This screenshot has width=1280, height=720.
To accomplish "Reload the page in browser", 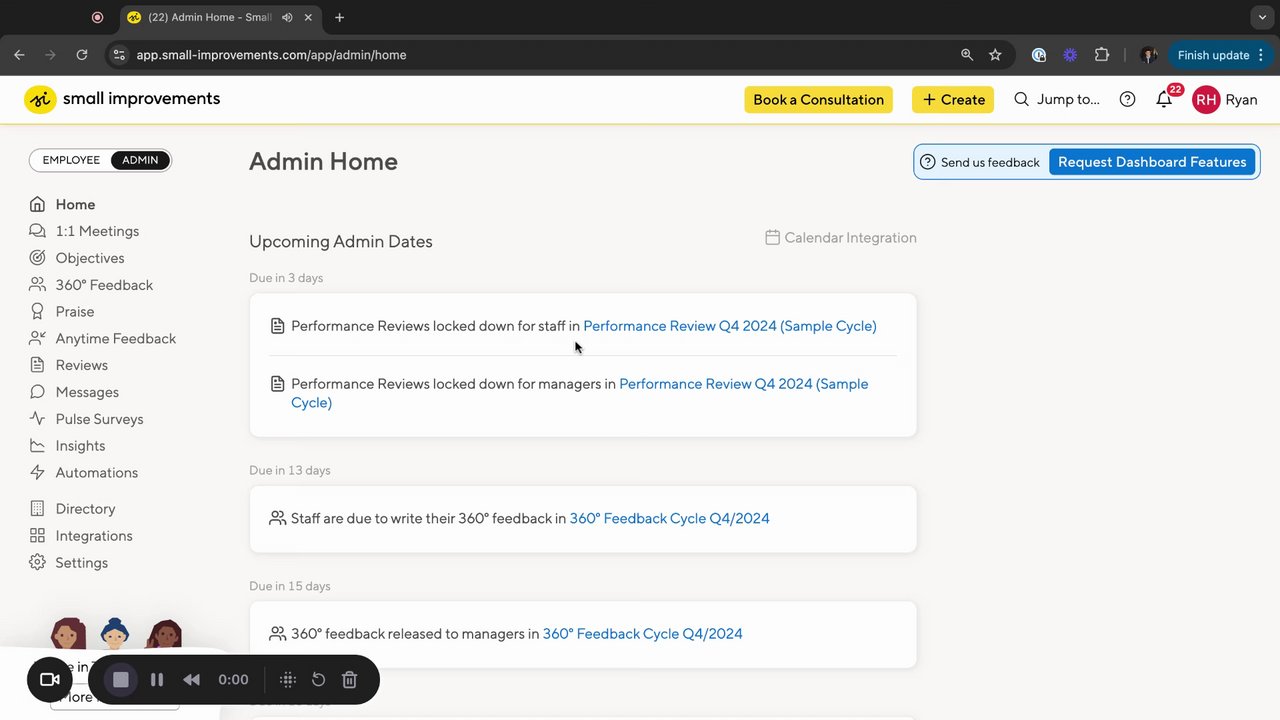I will pos(82,55).
